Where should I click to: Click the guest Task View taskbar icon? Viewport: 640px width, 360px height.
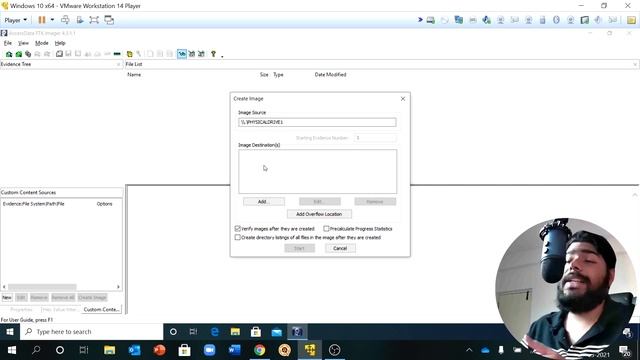(193, 332)
